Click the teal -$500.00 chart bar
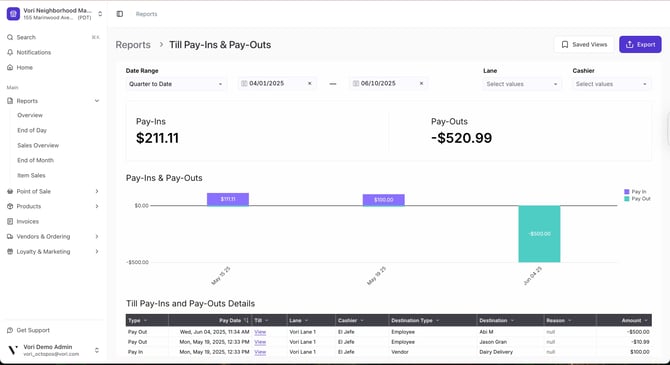The image size is (670, 365). pyautogui.click(x=539, y=234)
